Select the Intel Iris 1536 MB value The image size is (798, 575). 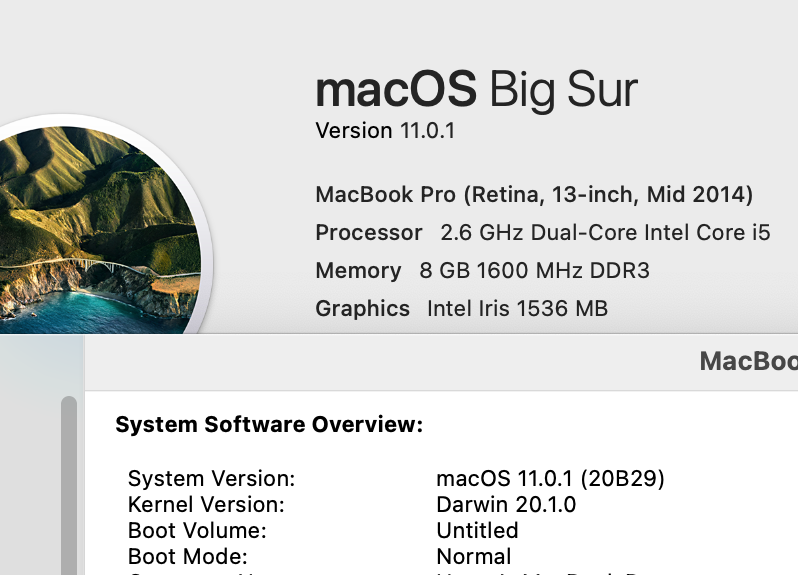click(517, 309)
